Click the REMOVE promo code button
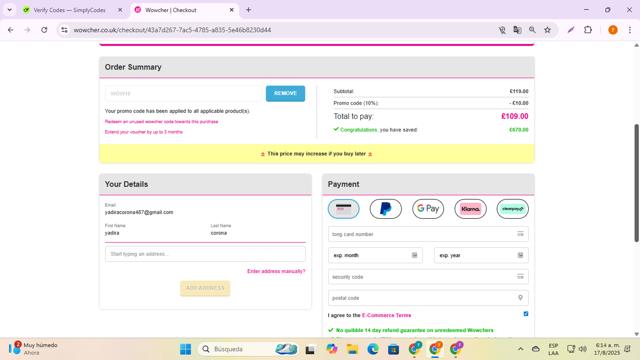 pos(285,93)
